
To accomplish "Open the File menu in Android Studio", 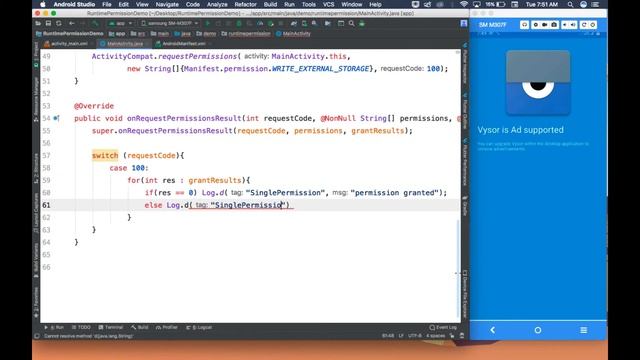I will (x=107, y=4).
